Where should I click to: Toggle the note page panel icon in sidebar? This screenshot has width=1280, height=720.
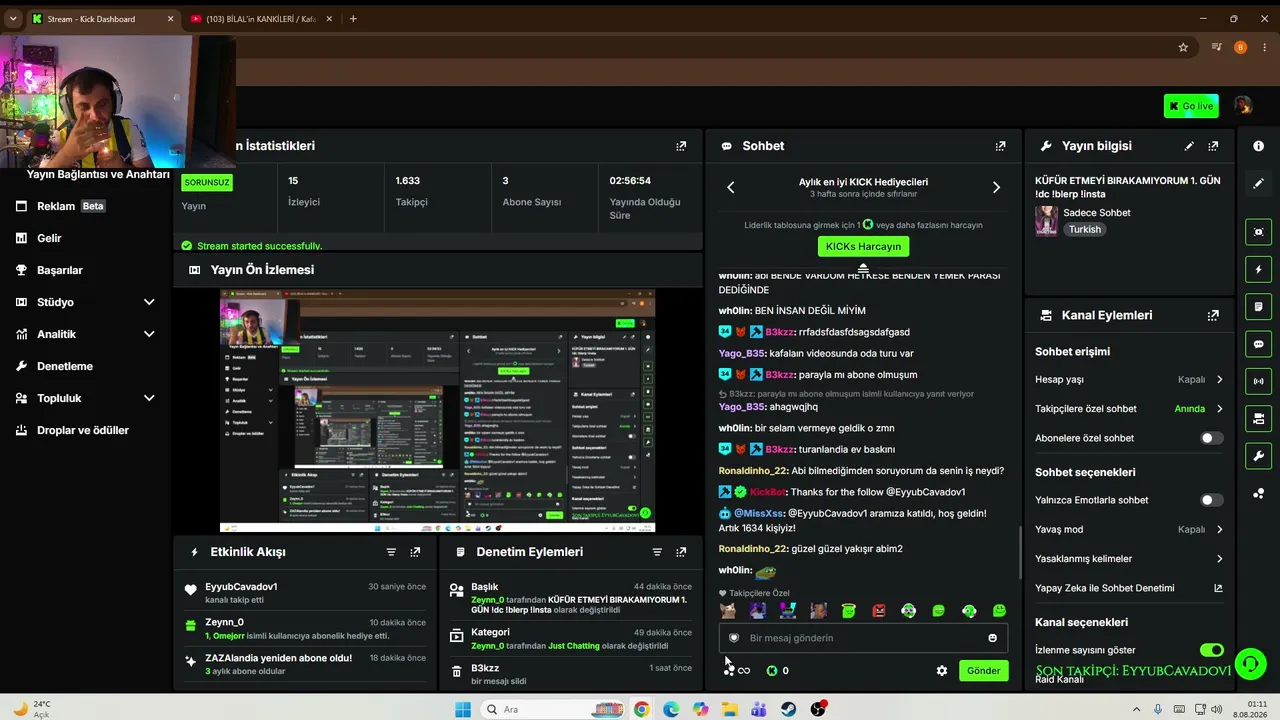pyautogui.click(x=1258, y=307)
